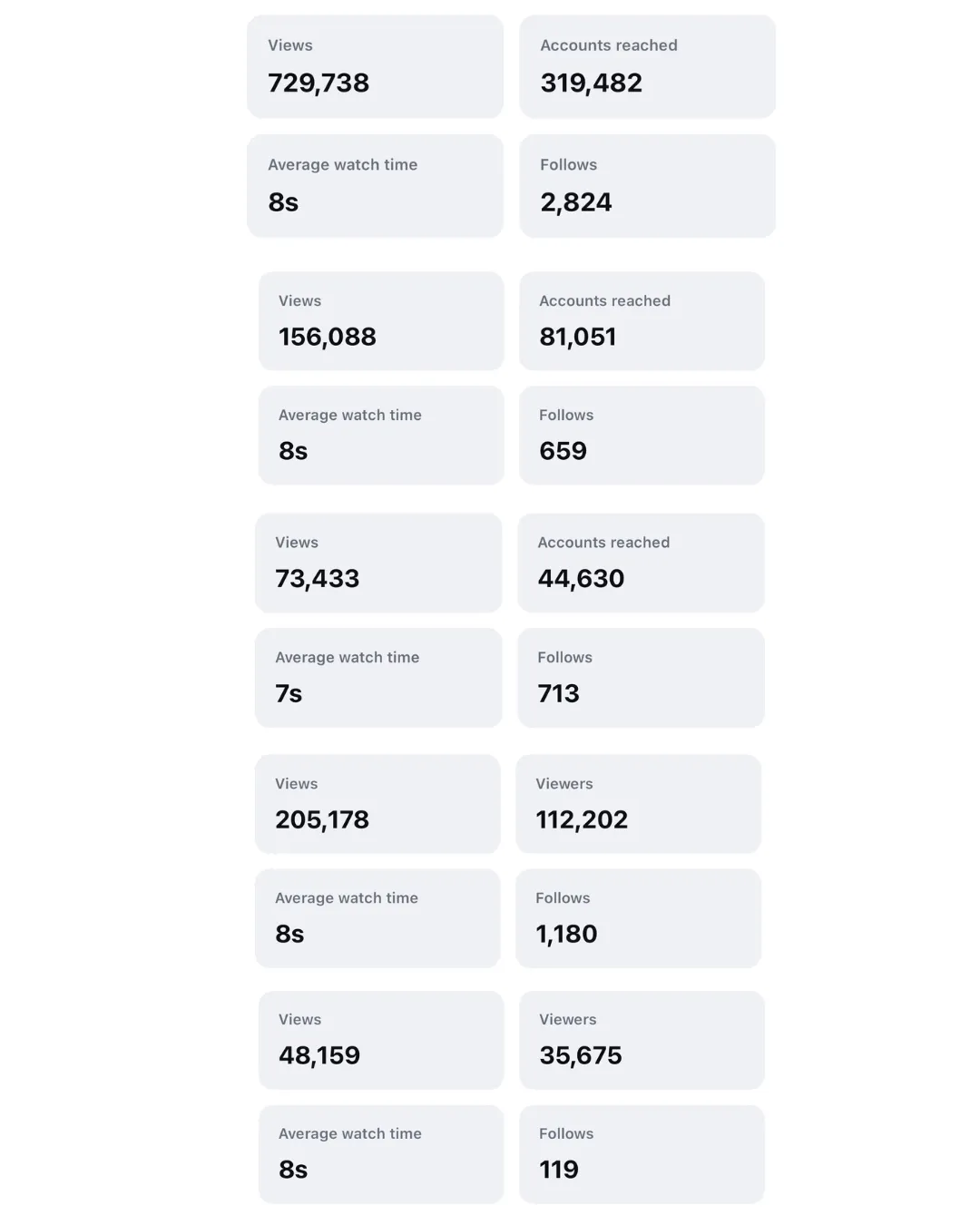This screenshot has width=980, height=1225.
Task: Click the Average watch time card beside Follows 2,824
Action: point(375,186)
